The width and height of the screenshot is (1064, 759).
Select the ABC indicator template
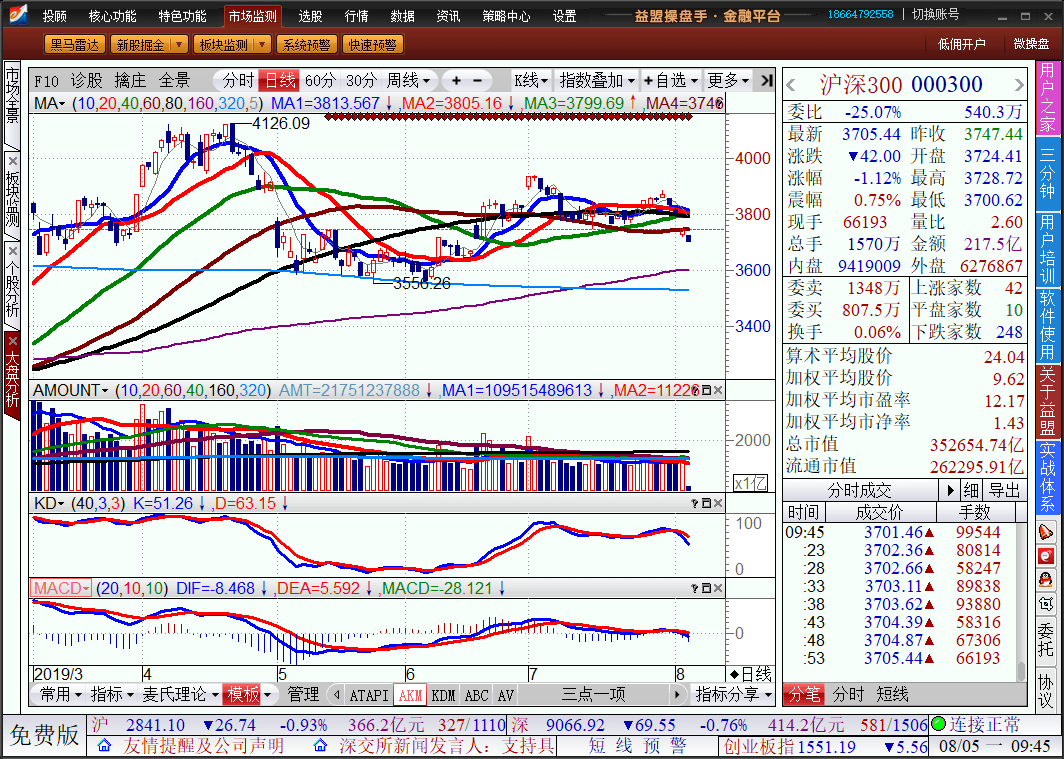(476, 695)
